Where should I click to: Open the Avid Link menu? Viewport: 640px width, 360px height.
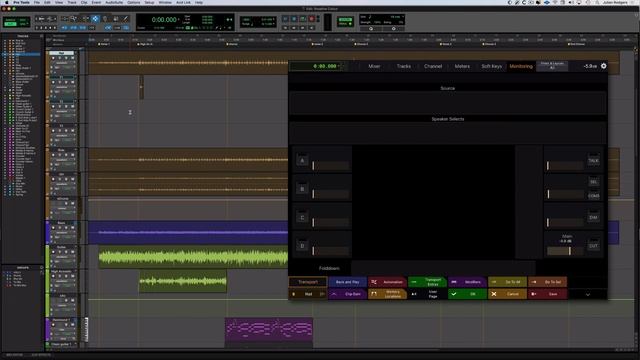(x=183, y=2)
